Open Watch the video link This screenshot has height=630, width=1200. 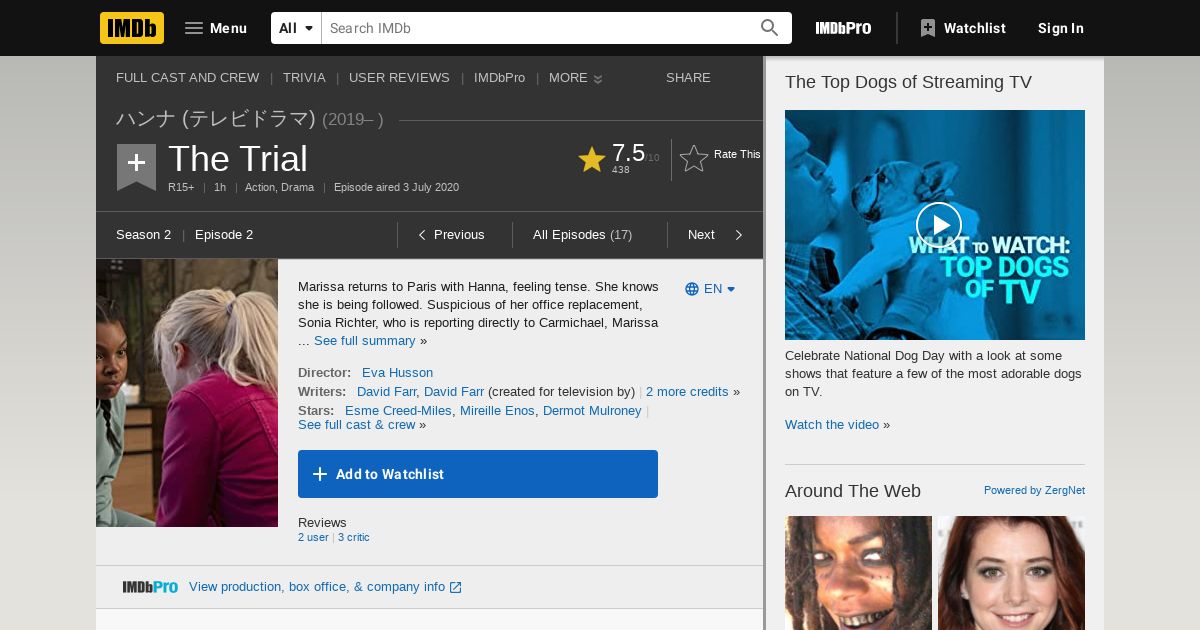tap(832, 424)
